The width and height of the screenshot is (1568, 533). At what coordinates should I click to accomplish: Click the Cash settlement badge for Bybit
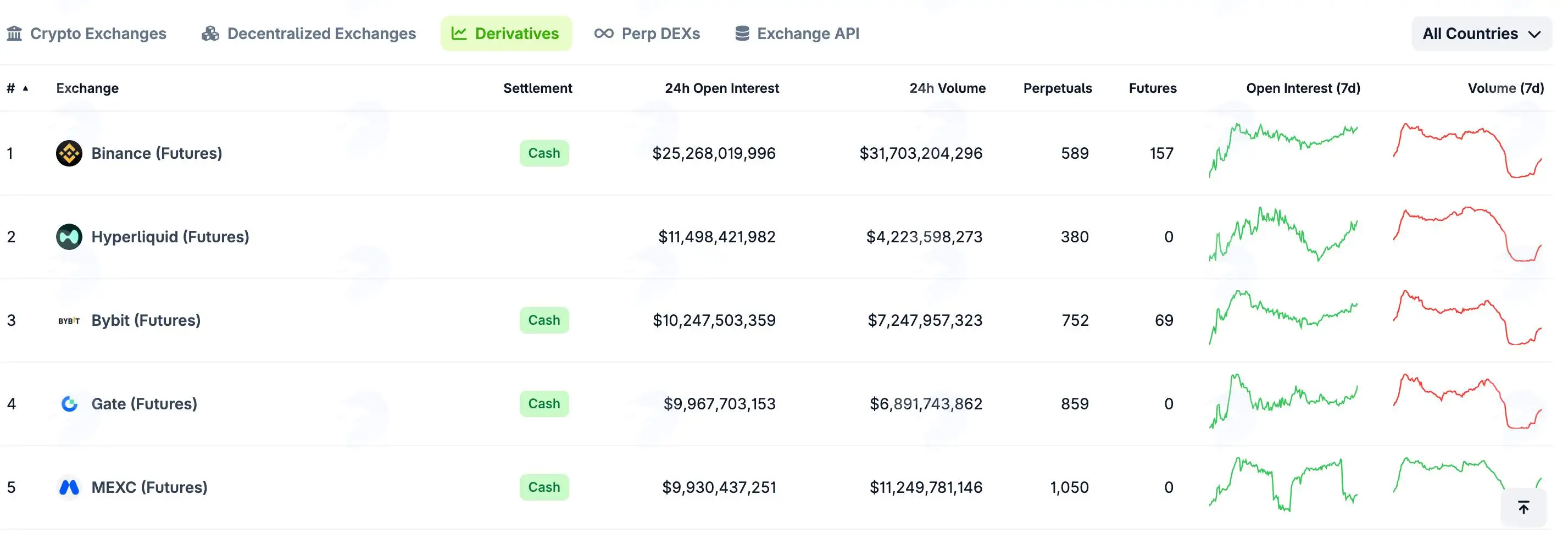point(544,321)
